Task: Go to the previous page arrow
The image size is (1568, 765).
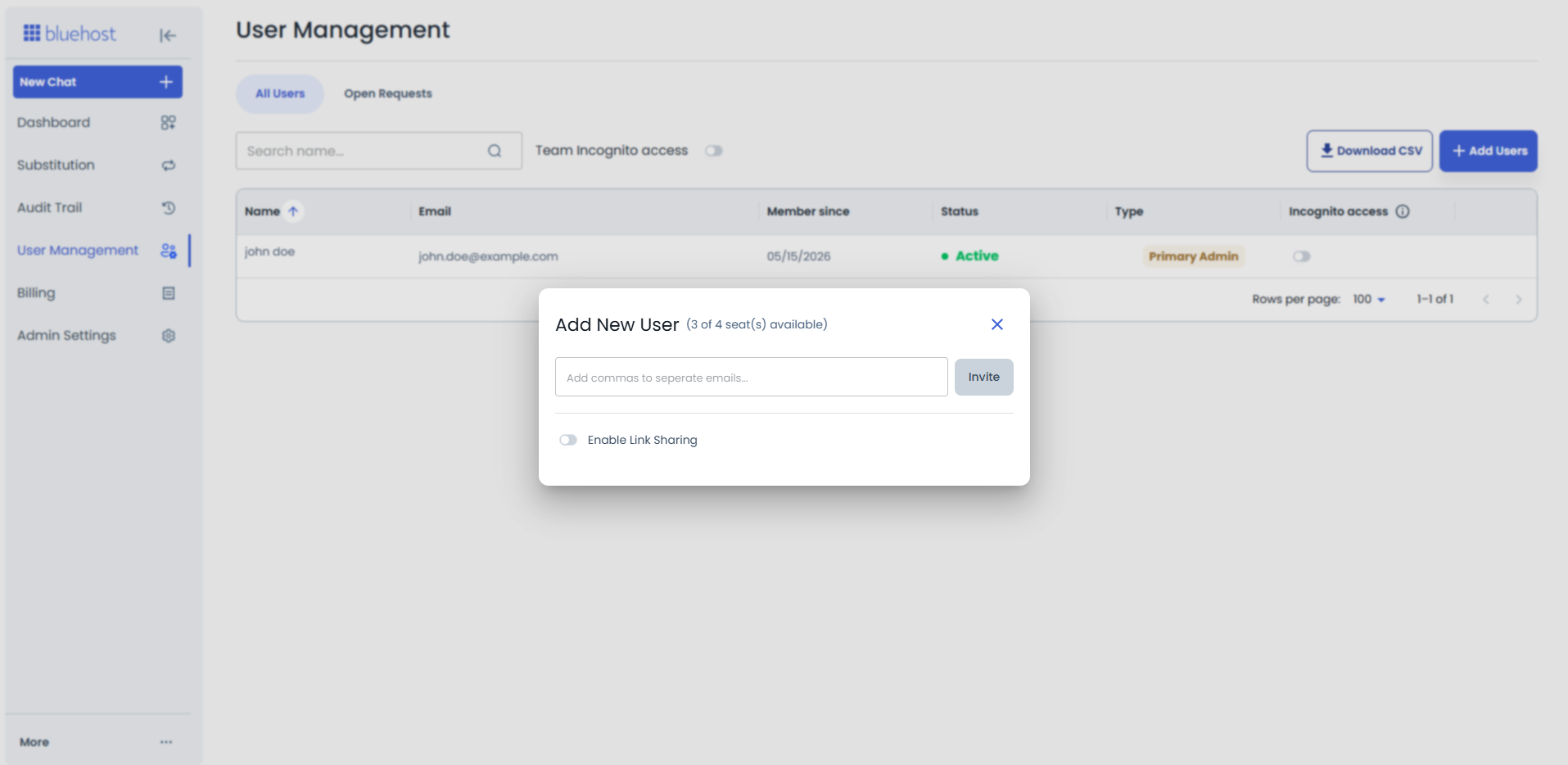Action: tap(1486, 300)
